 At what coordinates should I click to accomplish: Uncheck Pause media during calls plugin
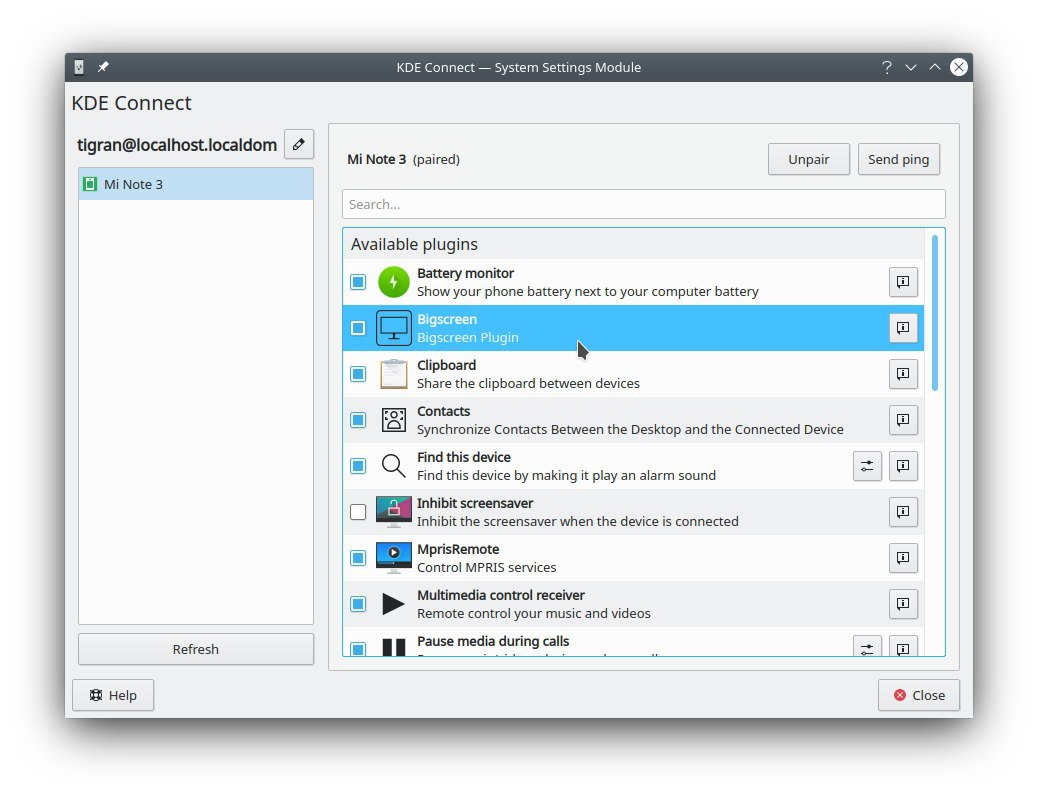[x=358, y=649]
